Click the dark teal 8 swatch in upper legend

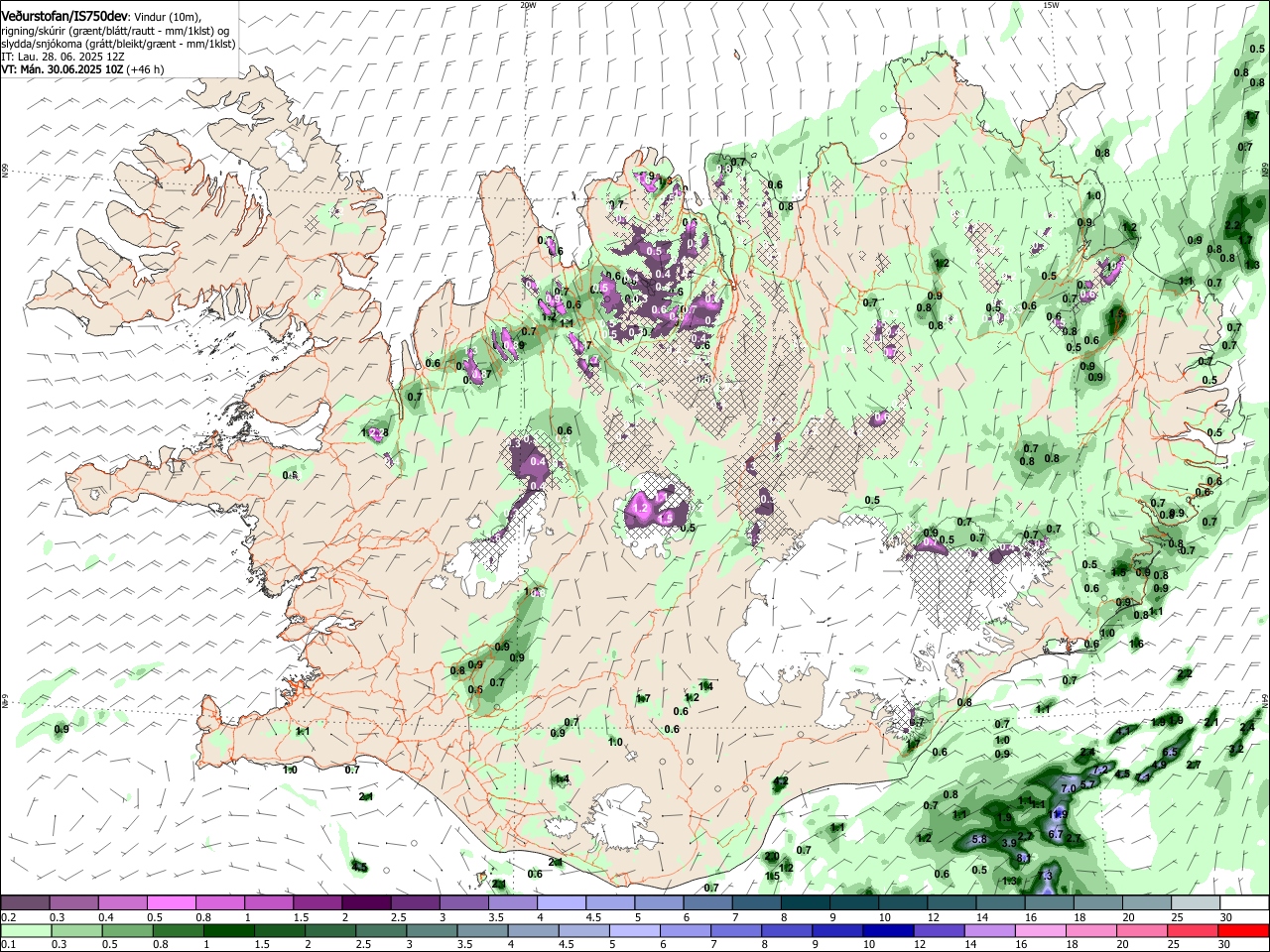tap(804, 903)
